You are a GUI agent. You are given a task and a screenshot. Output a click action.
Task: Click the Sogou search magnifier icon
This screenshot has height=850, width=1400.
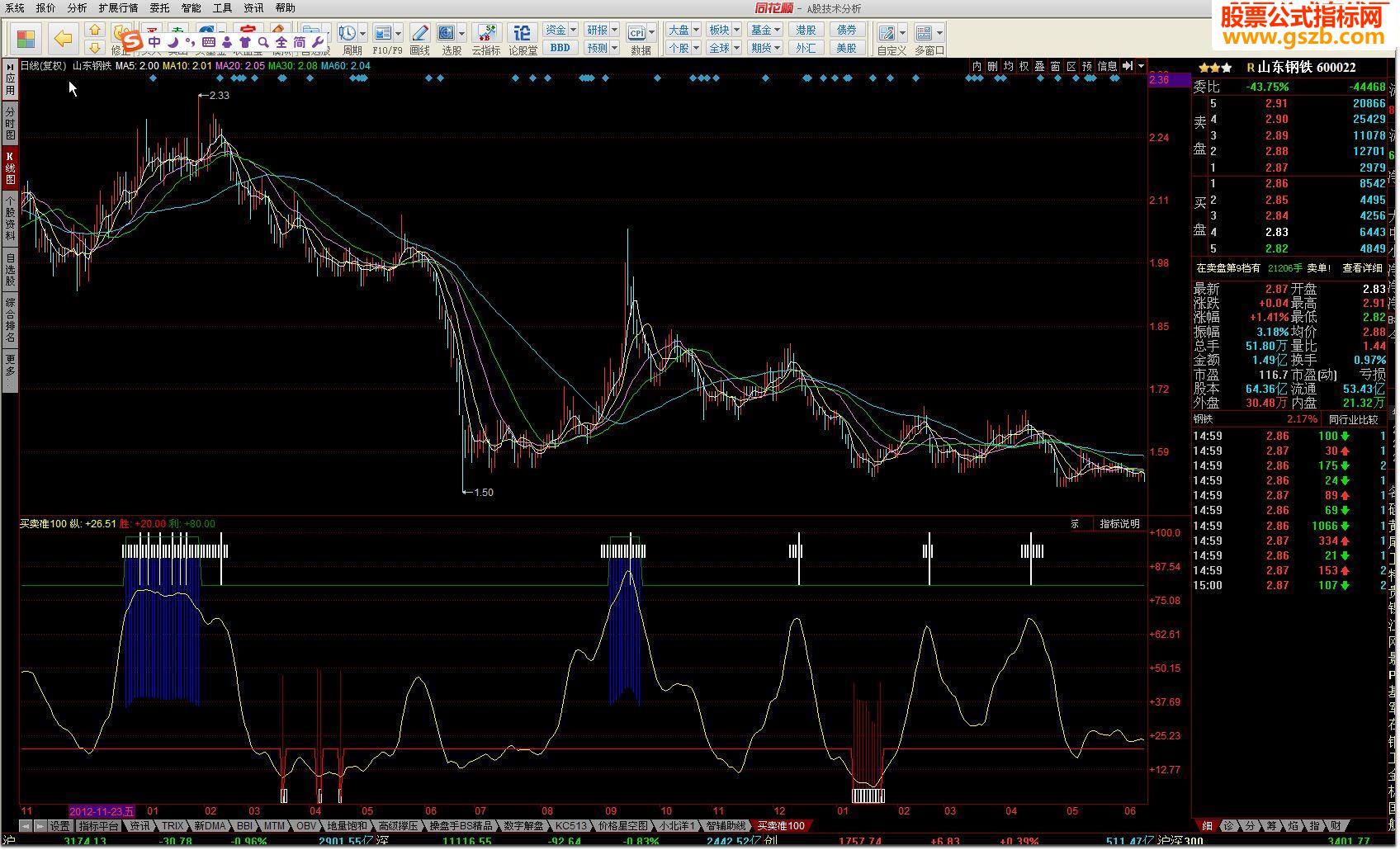tap(263, 41)
